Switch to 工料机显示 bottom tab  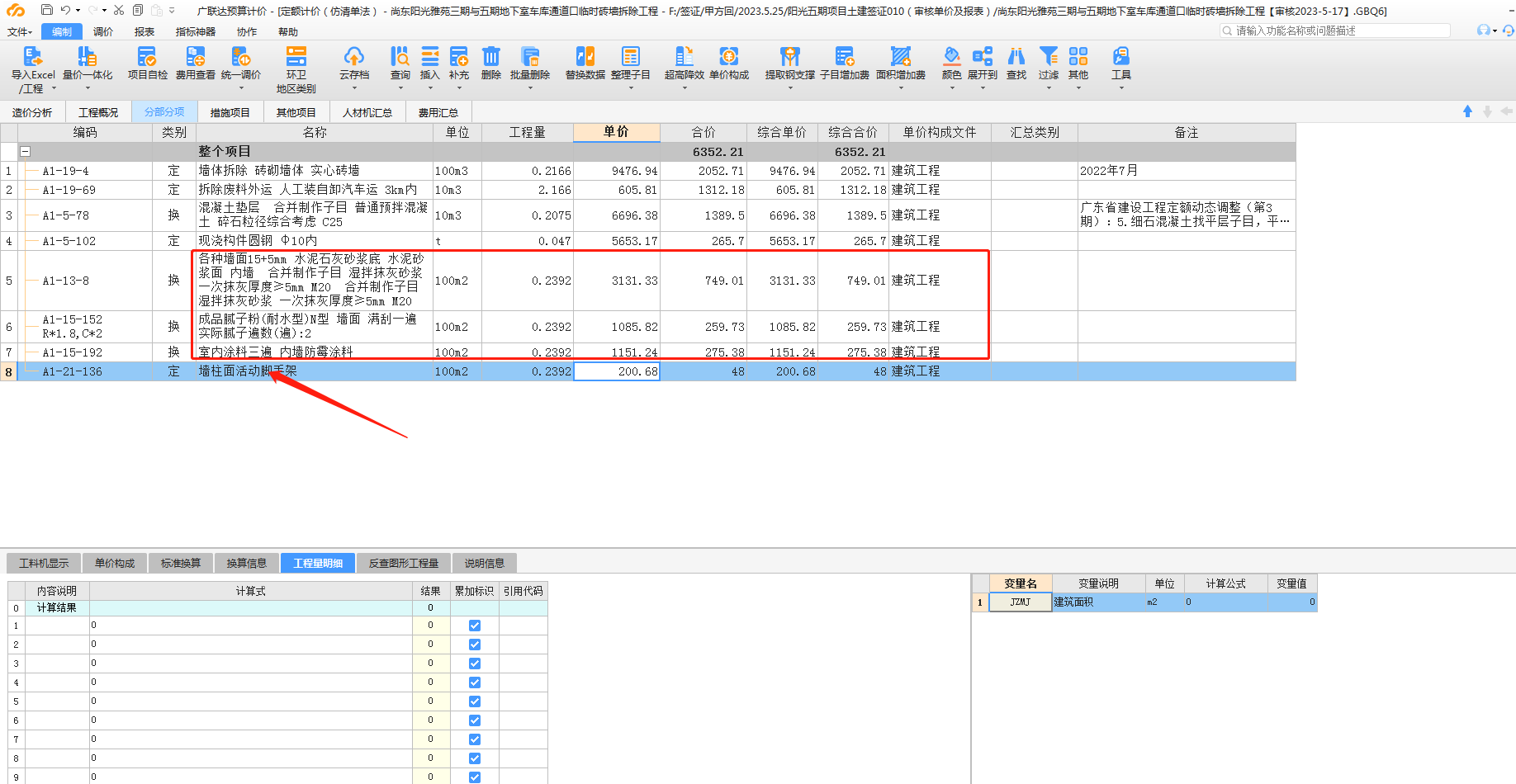(x=44, y=563)
